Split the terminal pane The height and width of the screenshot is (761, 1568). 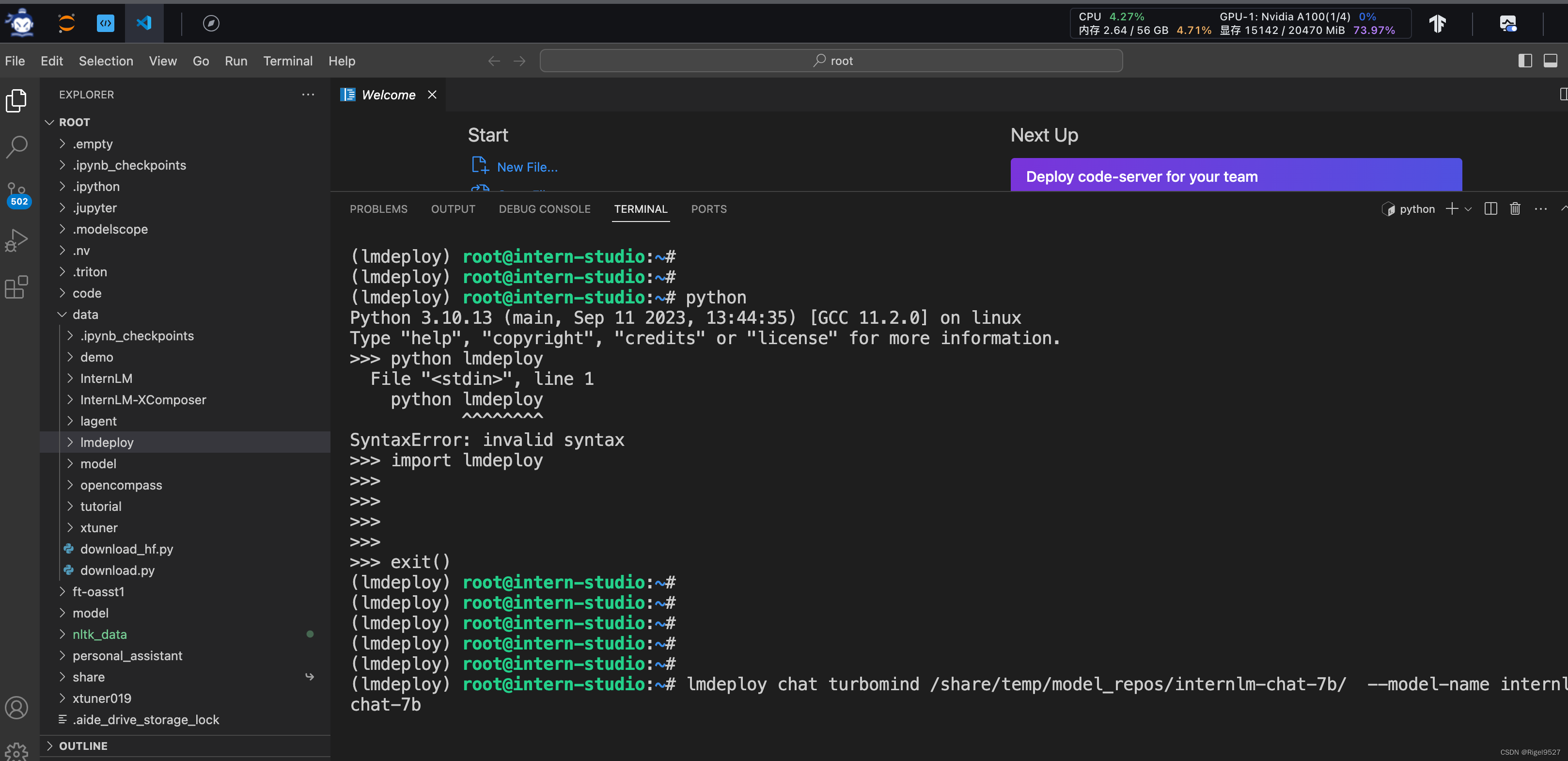1490,209
